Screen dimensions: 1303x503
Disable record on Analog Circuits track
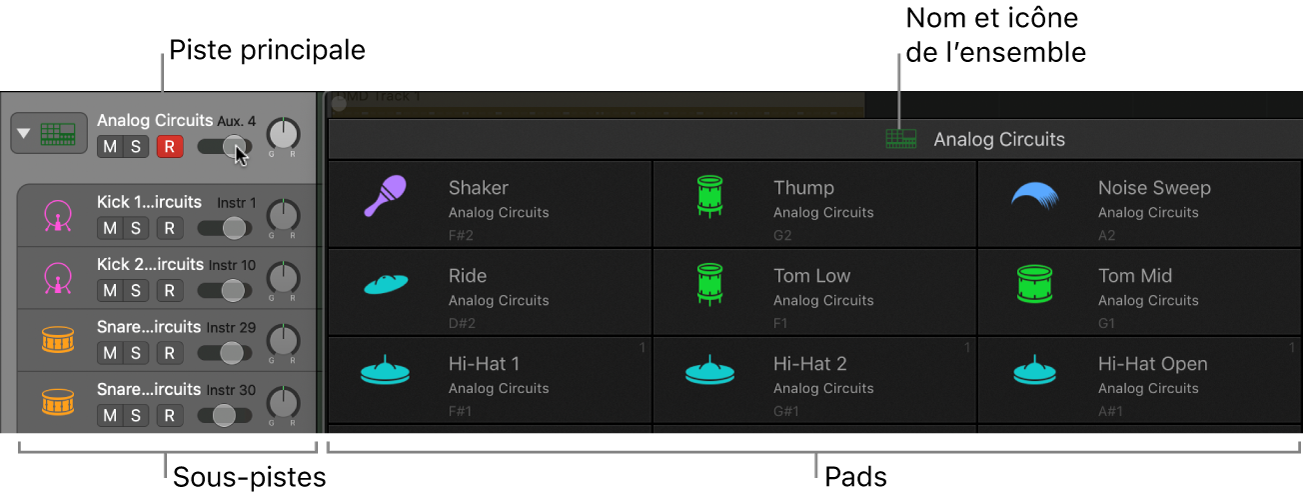coord(169,147)
